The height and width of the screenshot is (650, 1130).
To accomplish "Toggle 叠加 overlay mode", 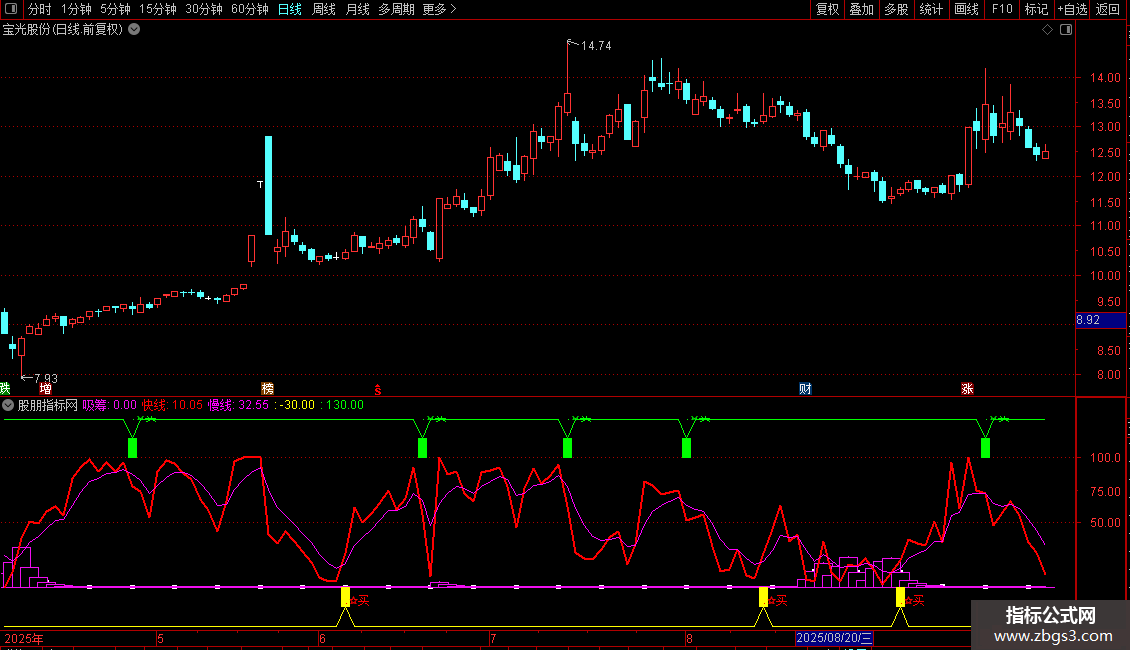I will (861, 10).
